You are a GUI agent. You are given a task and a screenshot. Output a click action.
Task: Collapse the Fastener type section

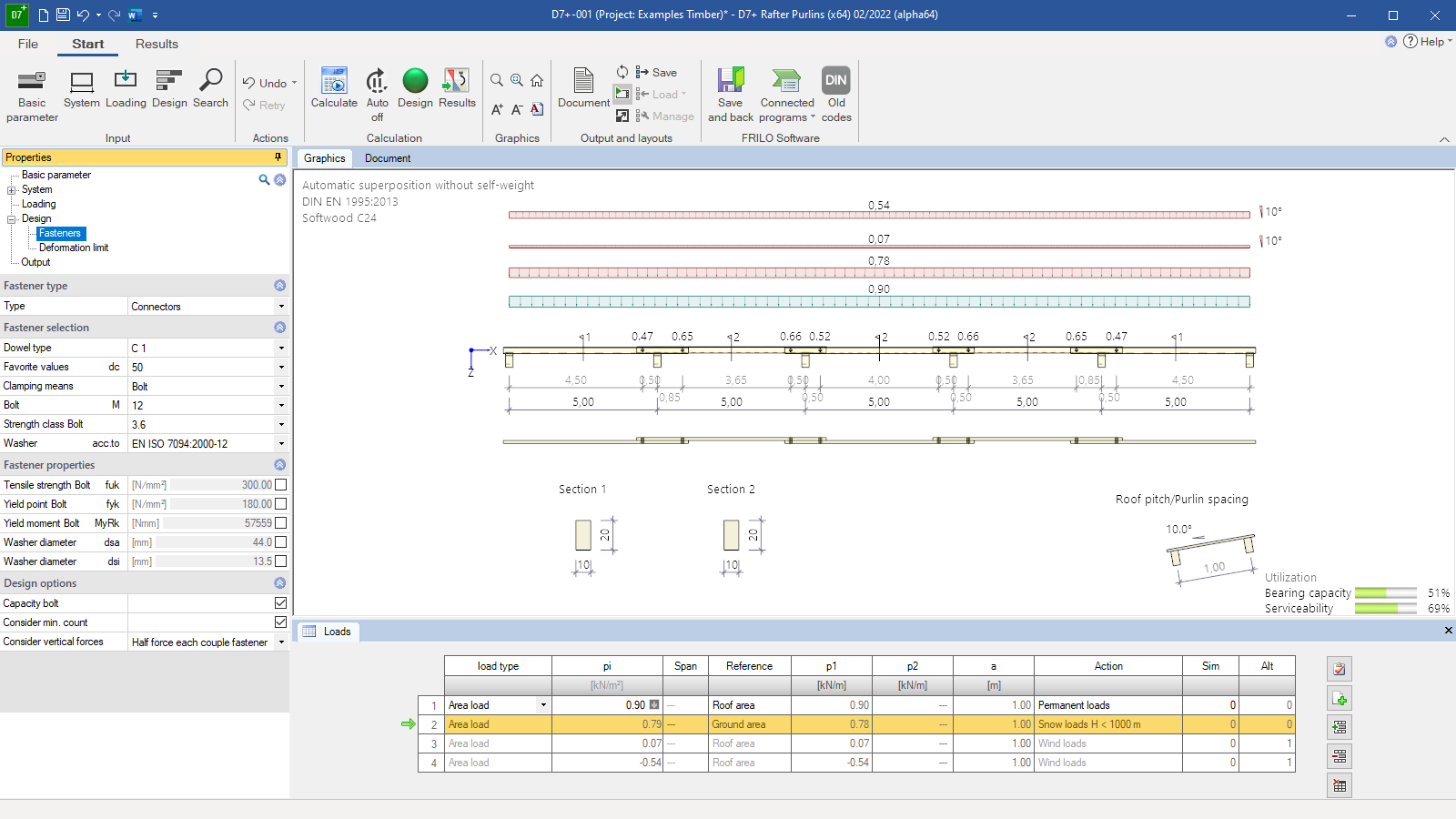pos(279,286)
